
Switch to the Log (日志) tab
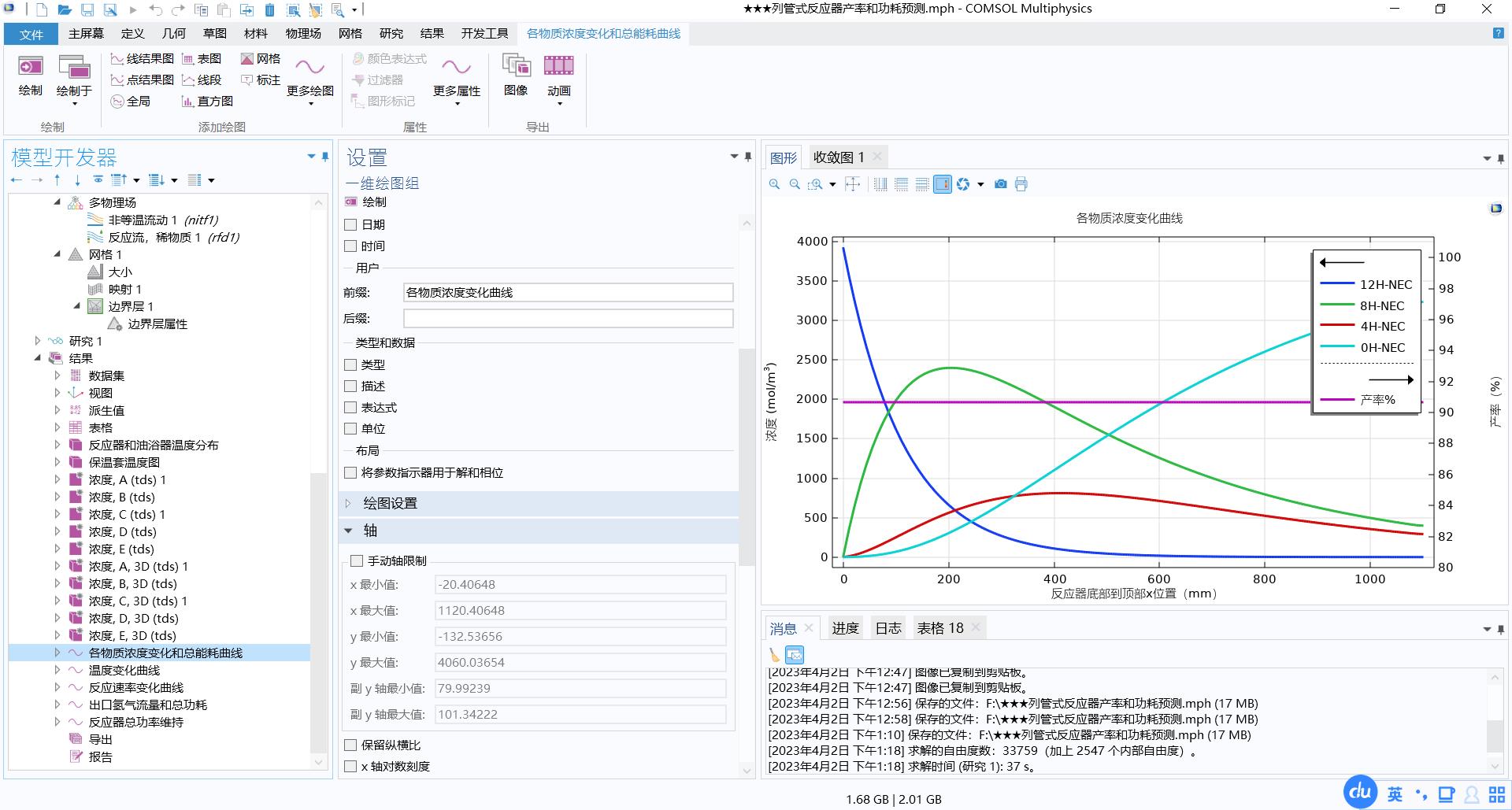pyautogui.click(x=888, y=628)
